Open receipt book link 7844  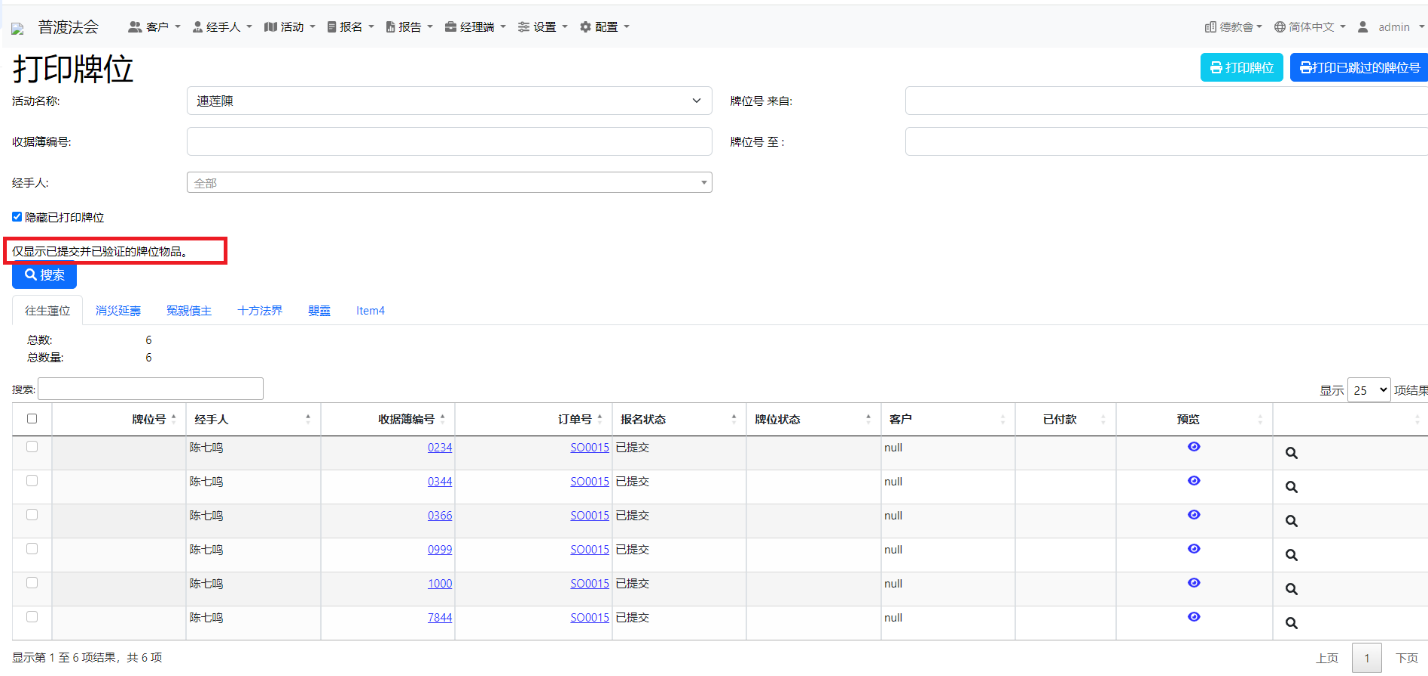pos(440,618)
